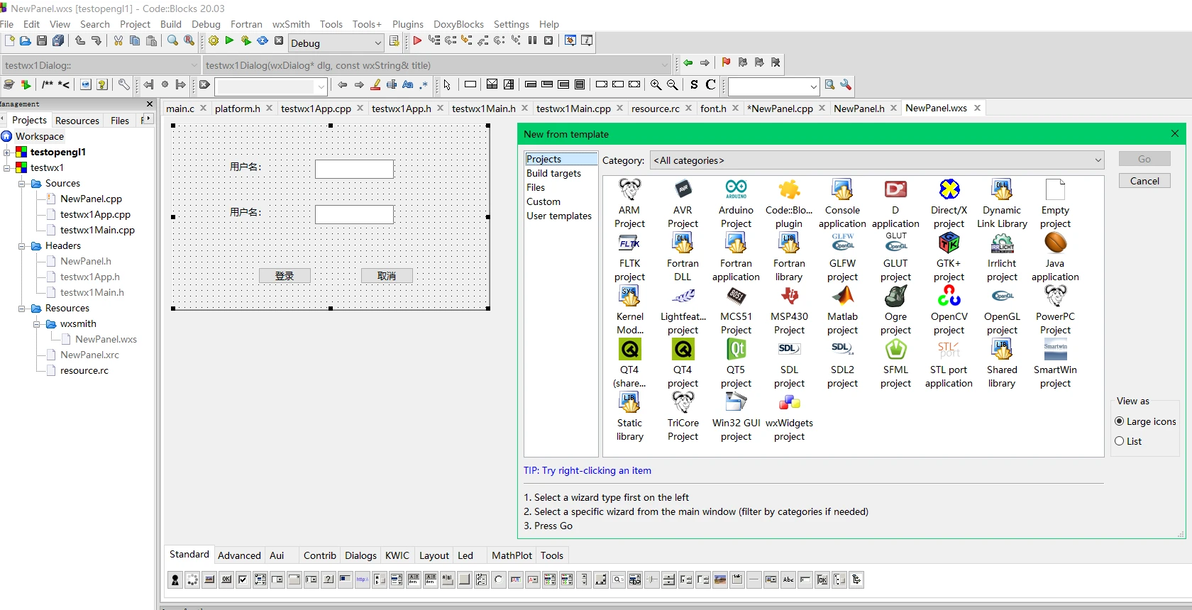Open the Settings menu

(x=511, y=24)
